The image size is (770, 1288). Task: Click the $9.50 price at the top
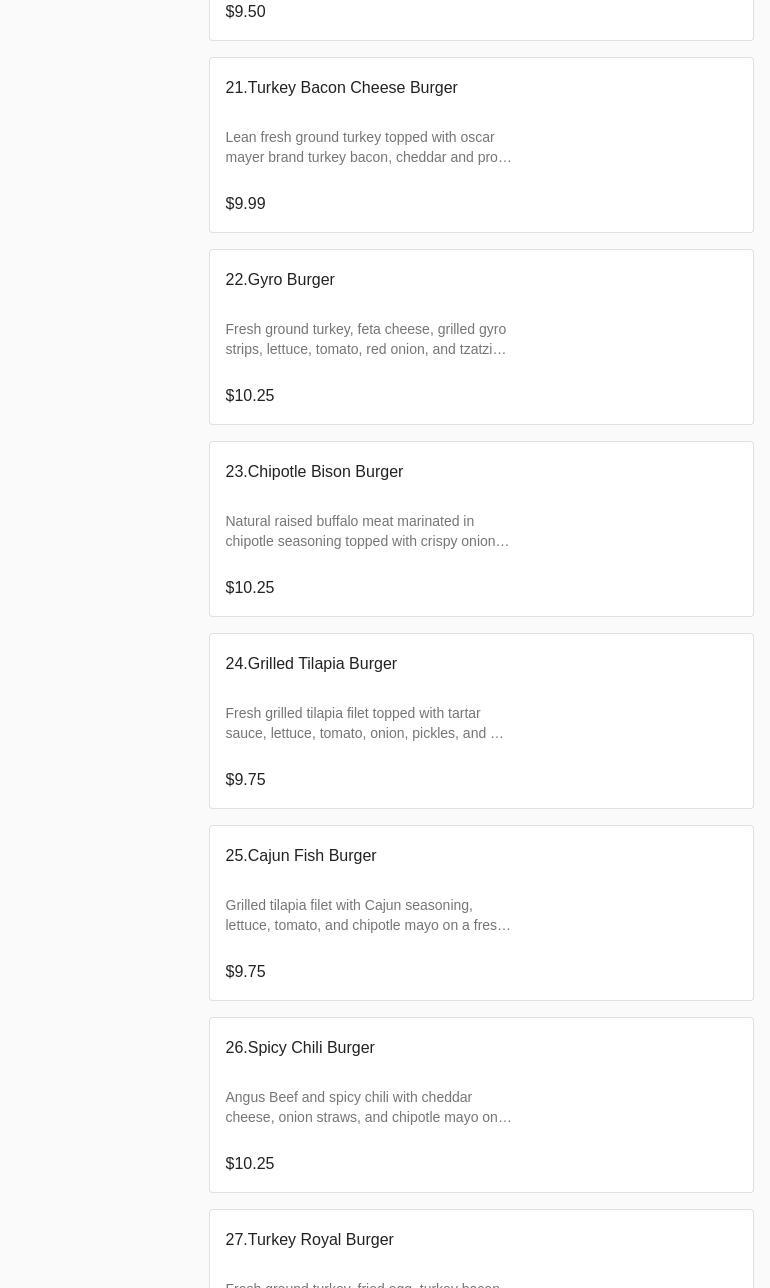[x=245, y=12]
